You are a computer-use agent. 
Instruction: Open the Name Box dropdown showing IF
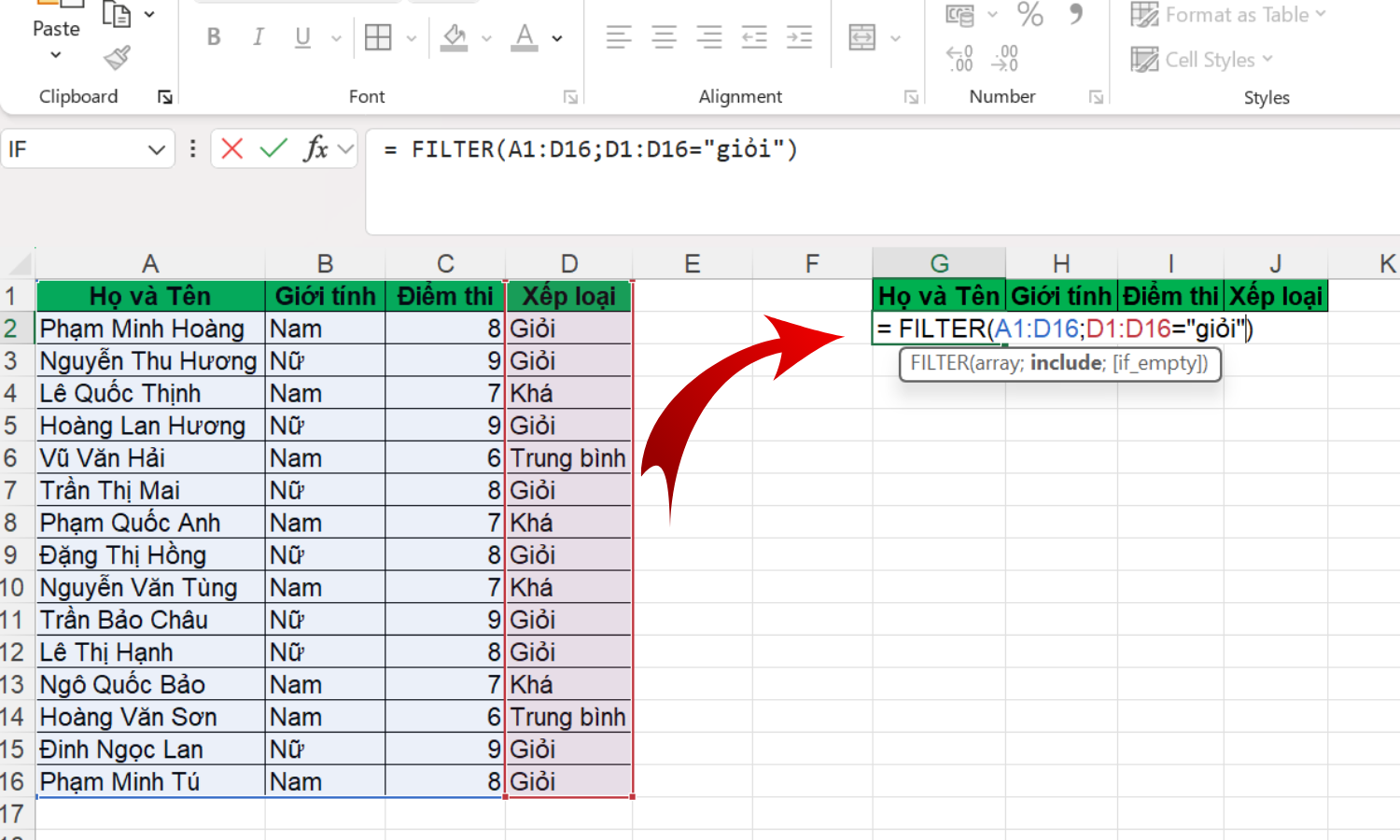click(156, 149)
